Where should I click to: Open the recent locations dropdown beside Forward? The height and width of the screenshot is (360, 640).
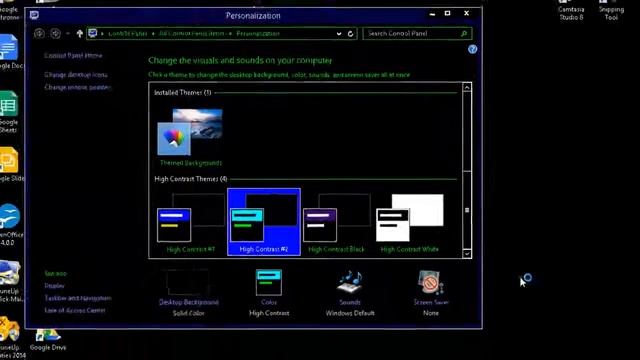coord(68,33)
